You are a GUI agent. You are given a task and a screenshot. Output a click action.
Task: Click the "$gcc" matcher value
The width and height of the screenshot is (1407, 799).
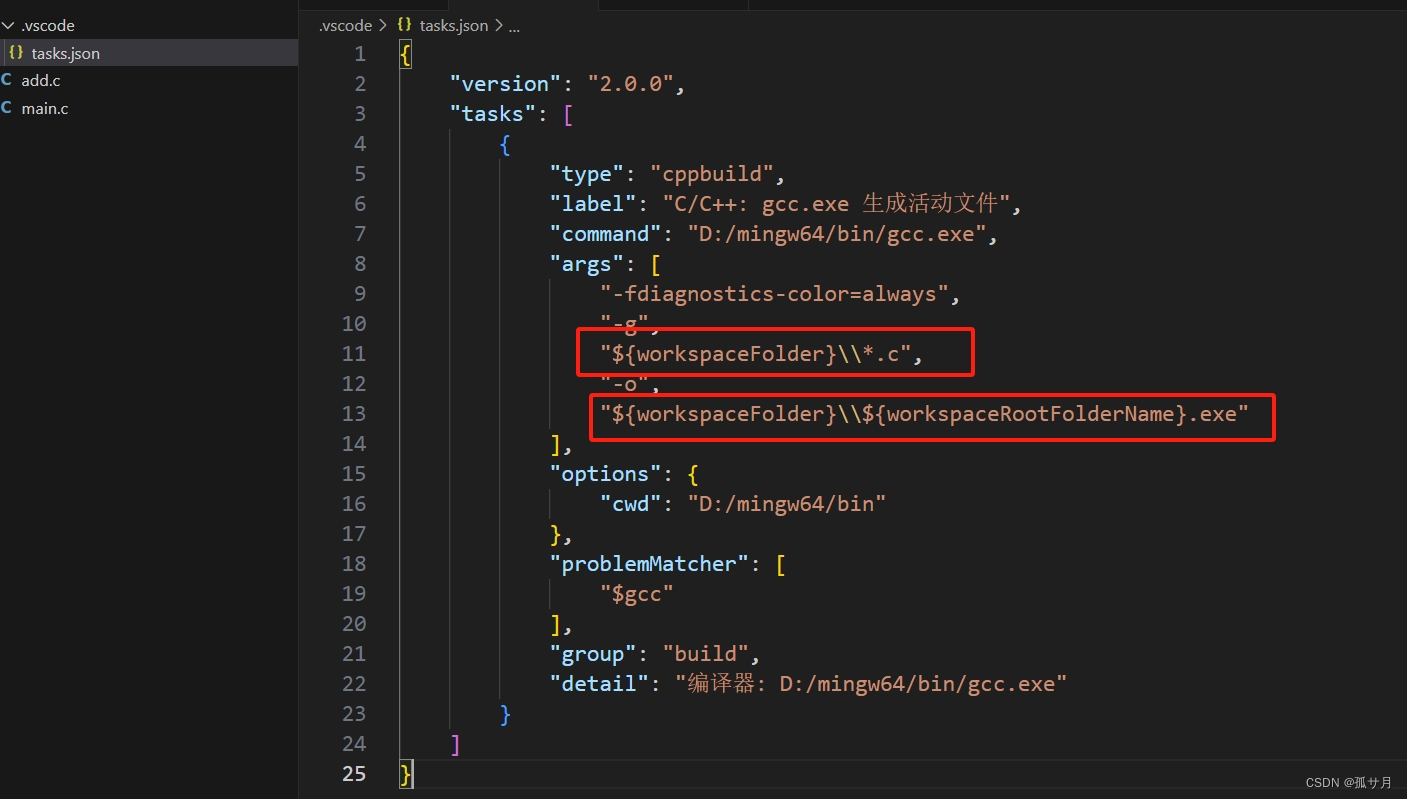click(637, 594)
